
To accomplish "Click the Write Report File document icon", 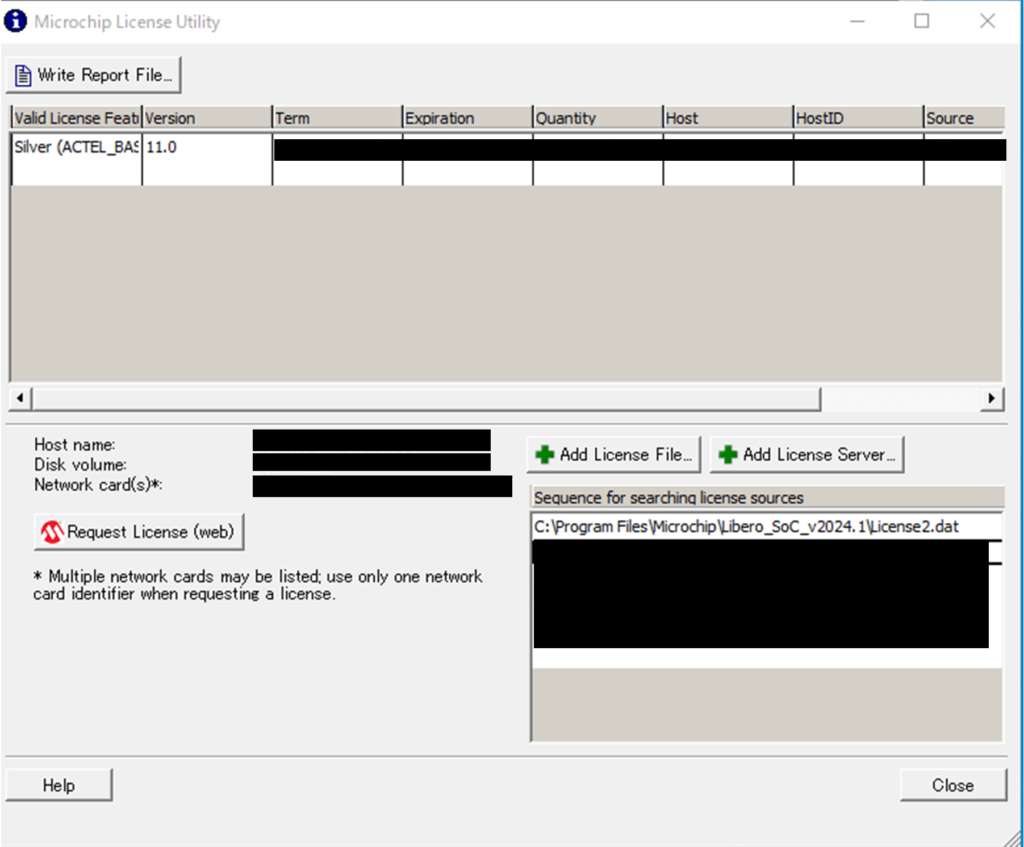I will [x=23, y=75].
